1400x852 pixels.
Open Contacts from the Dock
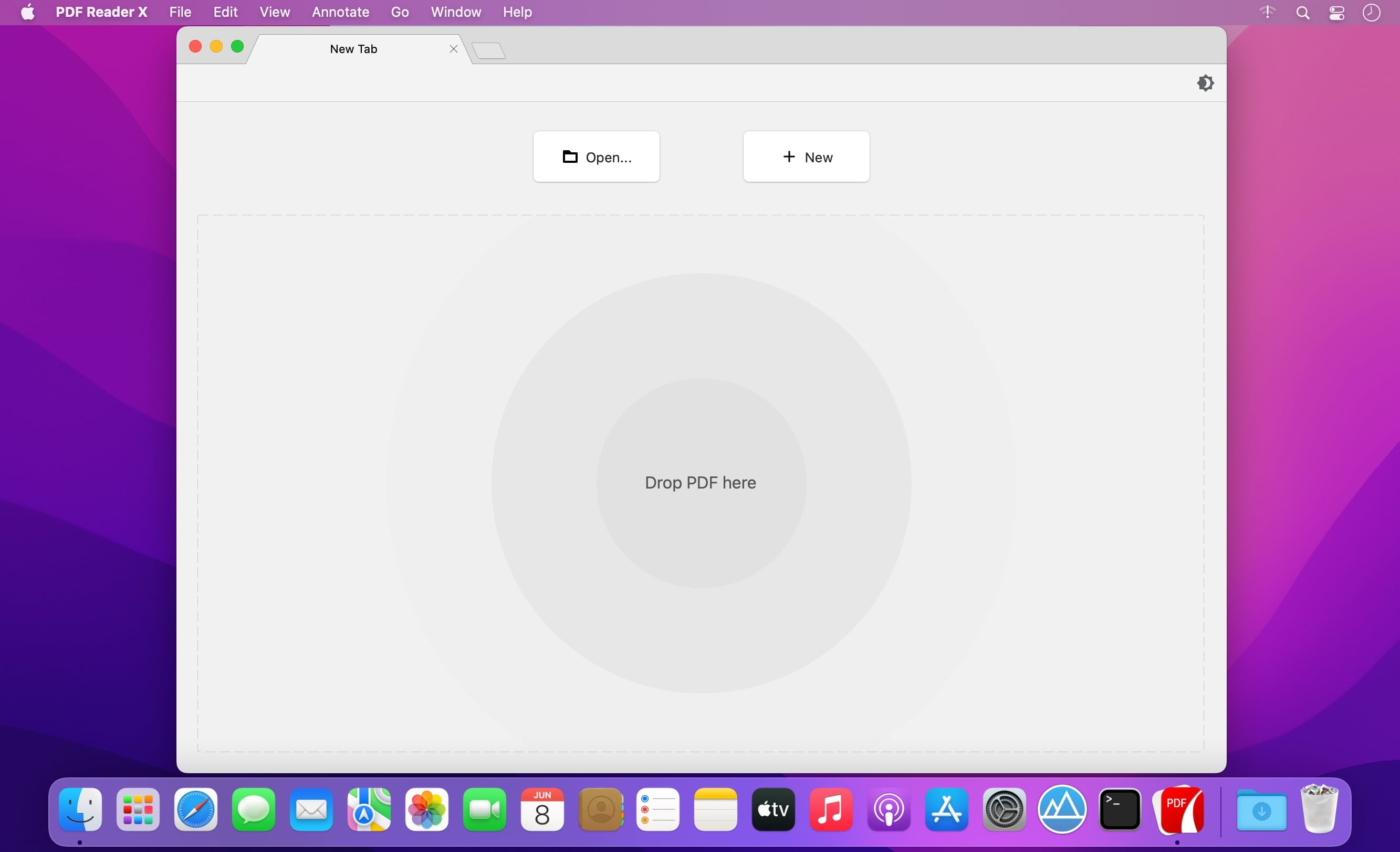[x=601, y=809]
